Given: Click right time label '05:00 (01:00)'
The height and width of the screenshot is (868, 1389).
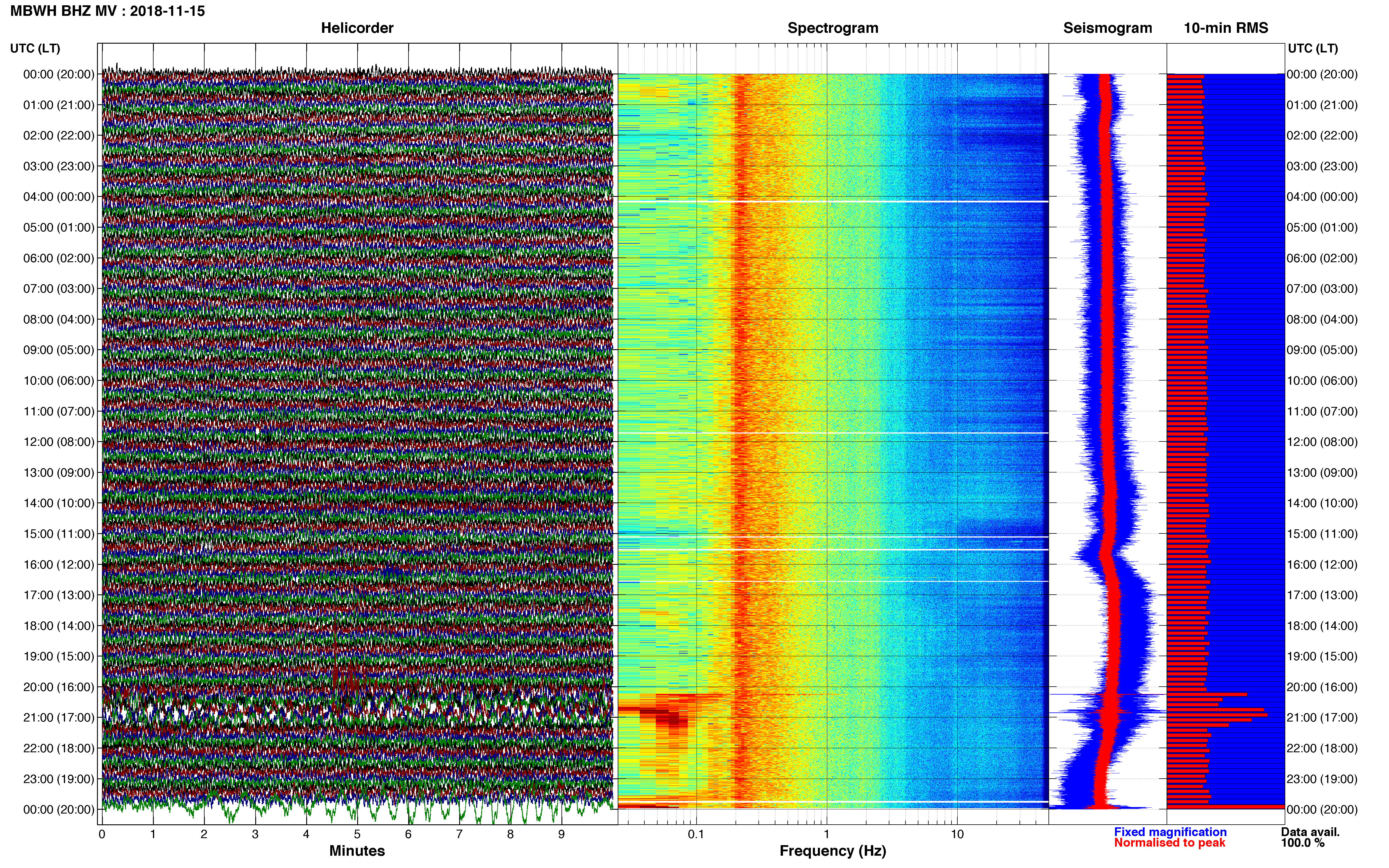Looking at the screenshot, I should click(x=1322, y=227).
